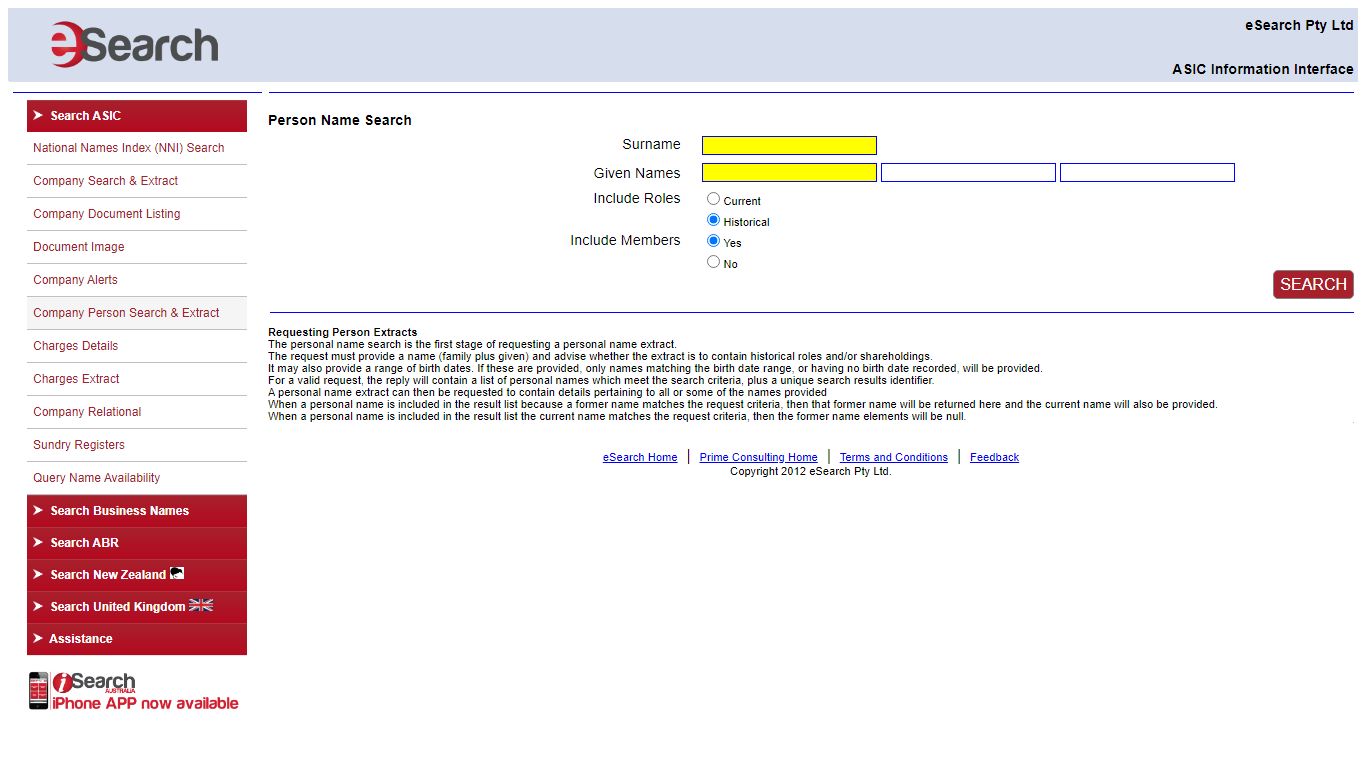This screenshot has height=768, width=1366.
Task: Click the Copyright 2012 eSearch Pty Ltd. text
Action: click(810, 471)
